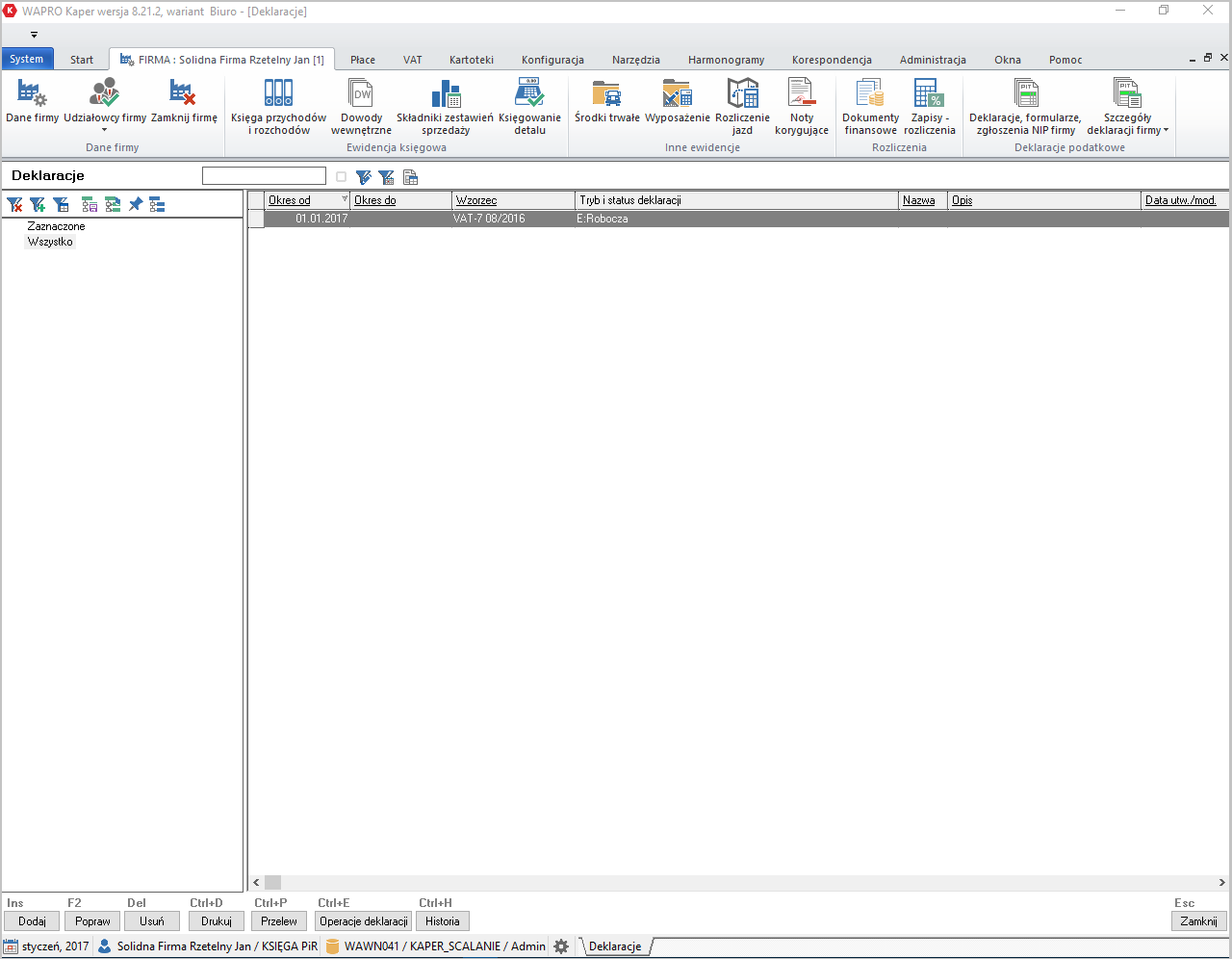
Task: Click styczeń, 2017 in status bar
Action: coord(46,946)
